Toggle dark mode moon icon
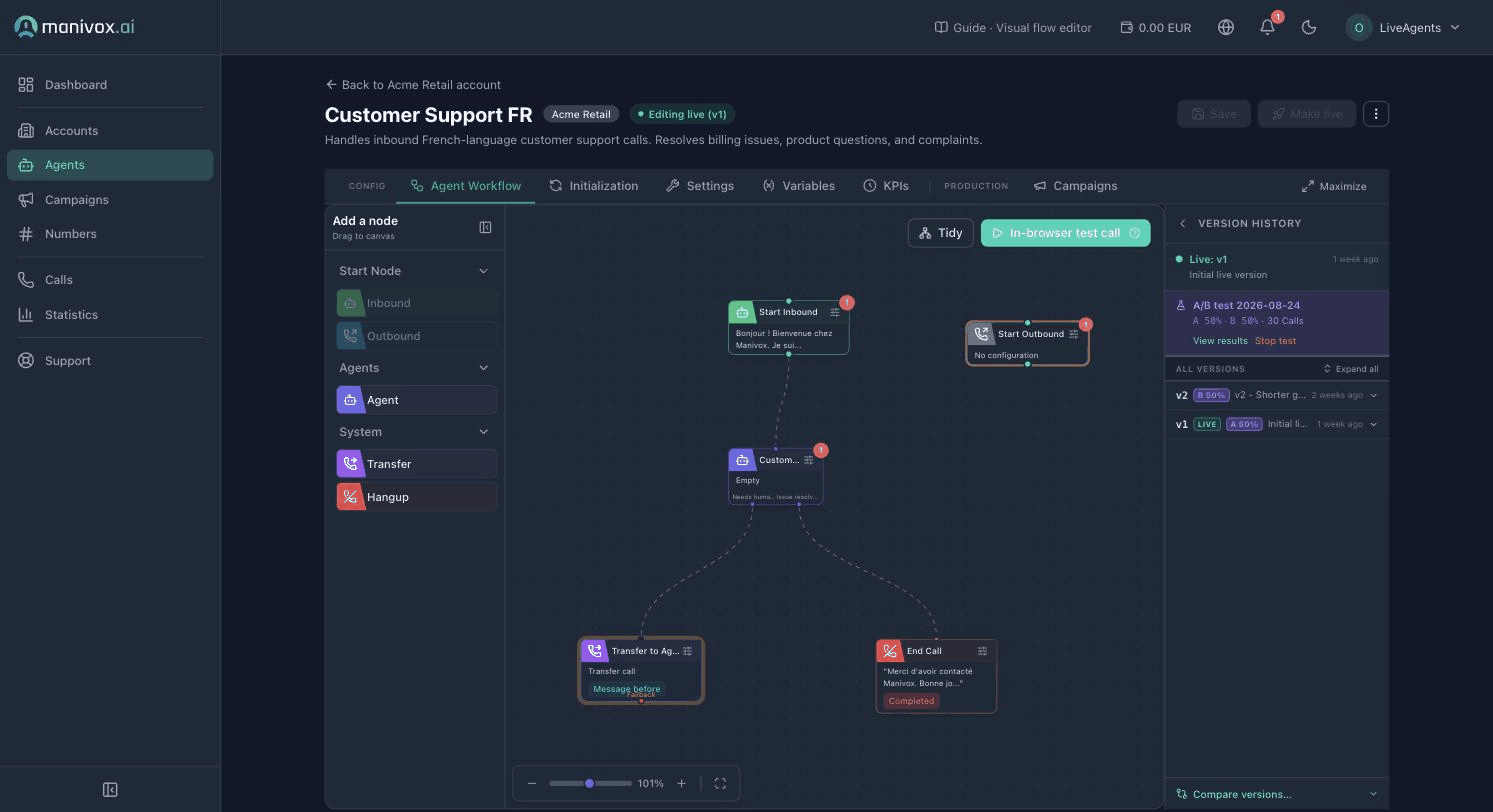The width and height of the screenshot is (1493, 812). pyautogui.click(x=1309, y=27)
